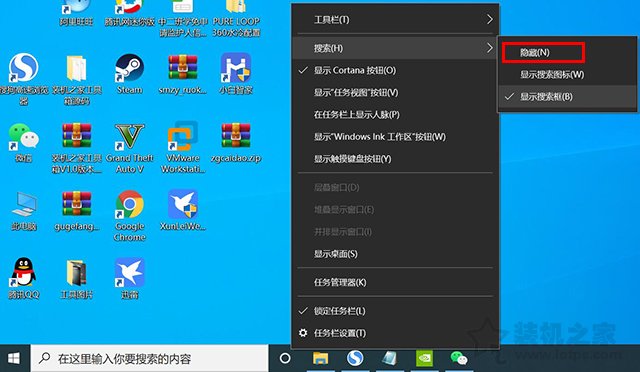Viewport: 640px width, 372px height.
Task: Enable 在任务栏上显示人脉(P) option
Action: click(395, 114)
